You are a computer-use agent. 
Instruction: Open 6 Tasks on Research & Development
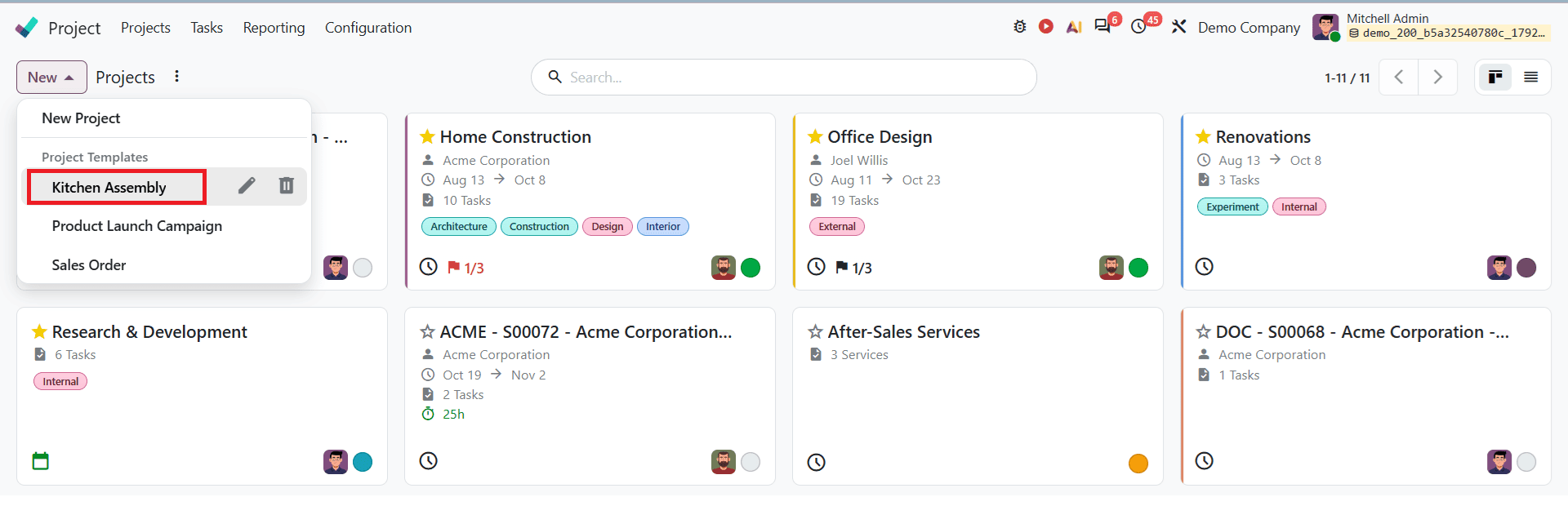75,354
